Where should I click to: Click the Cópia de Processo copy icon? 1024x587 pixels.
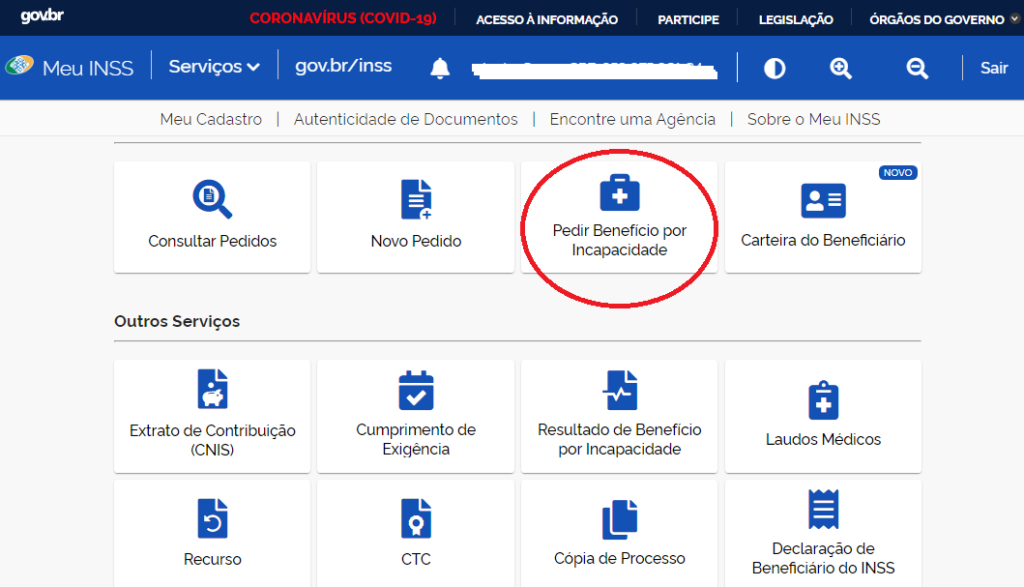(x=619, y=520)
